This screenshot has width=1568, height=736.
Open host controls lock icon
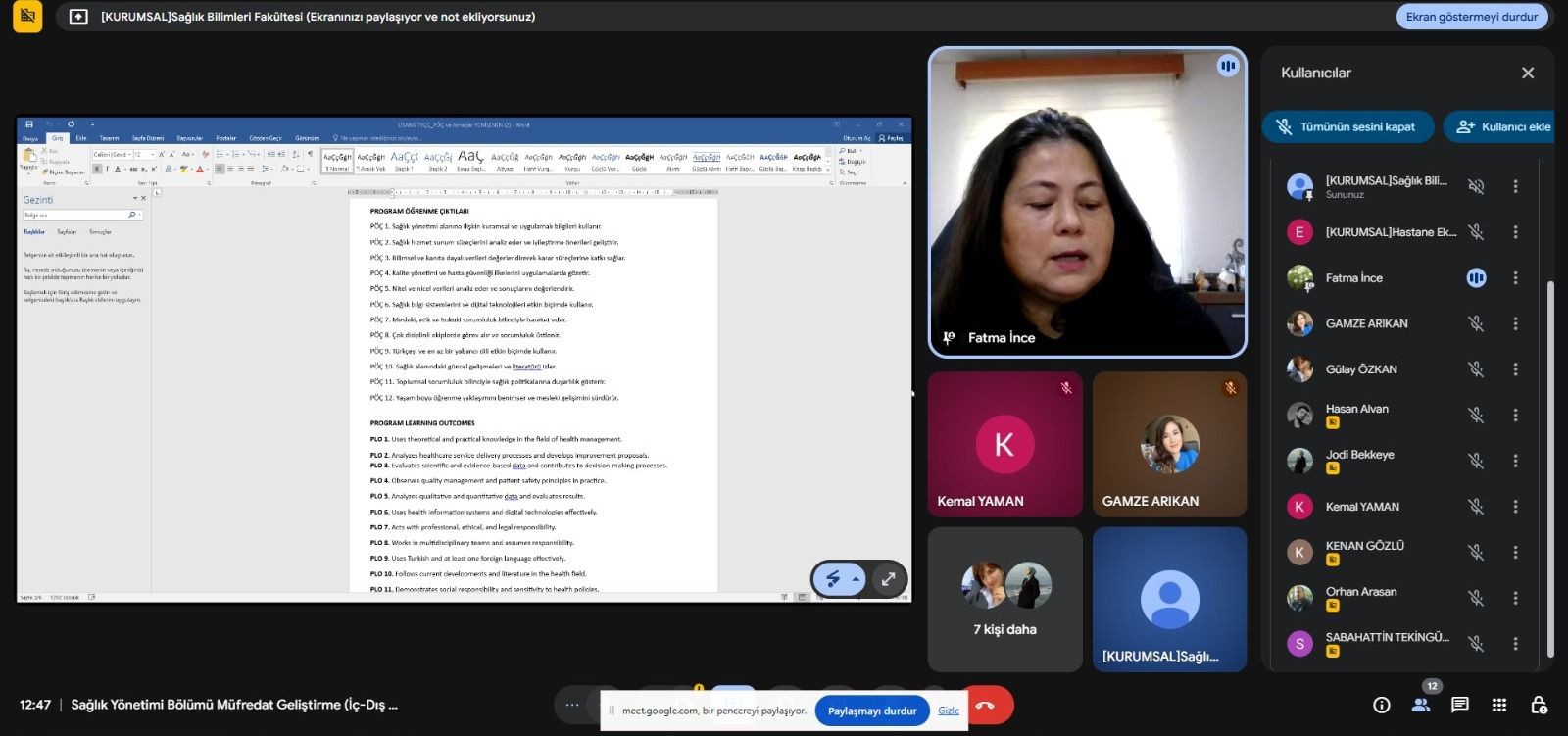point(1539,705)
